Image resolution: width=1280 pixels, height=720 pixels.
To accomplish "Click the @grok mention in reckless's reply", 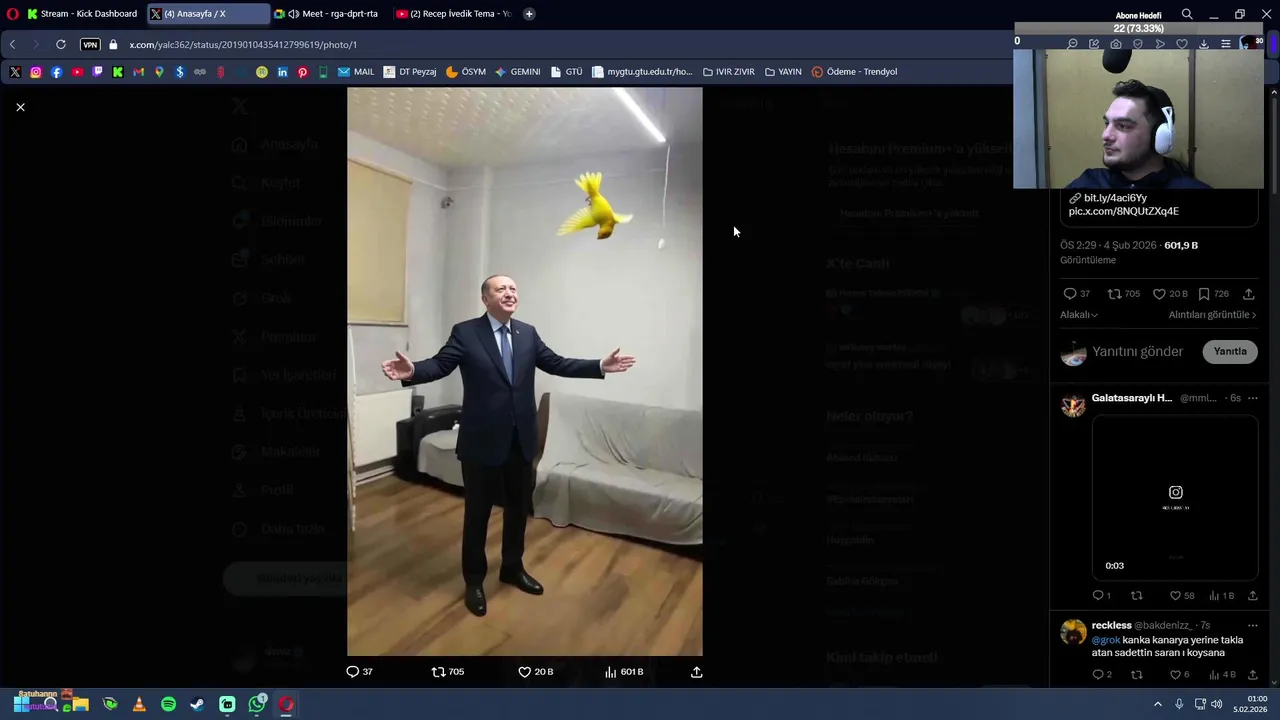I will (x=1106, y=640).
